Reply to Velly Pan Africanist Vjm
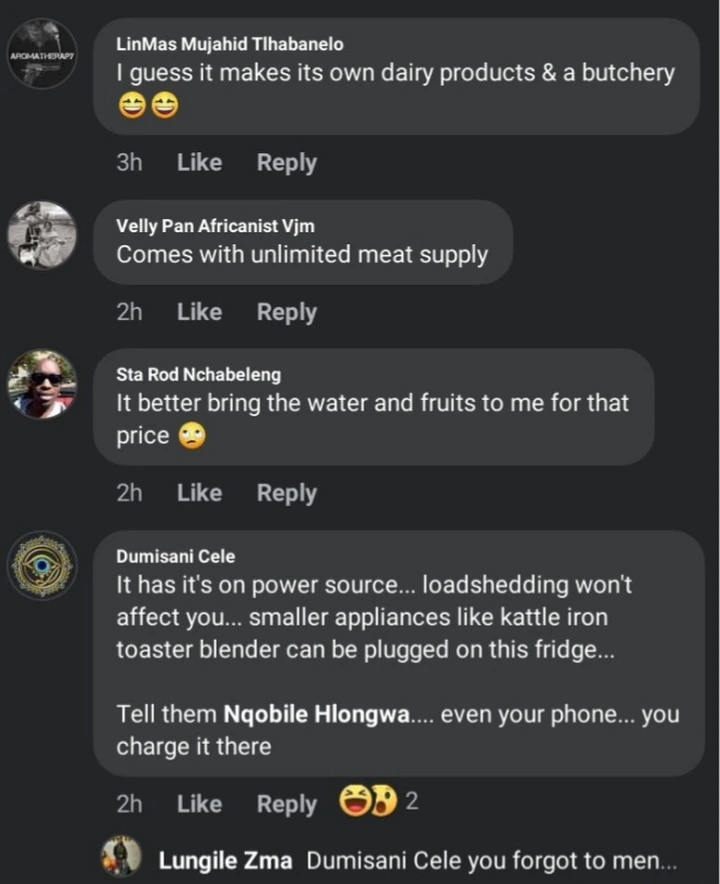720x884 pixels. [x=287, y=312]
